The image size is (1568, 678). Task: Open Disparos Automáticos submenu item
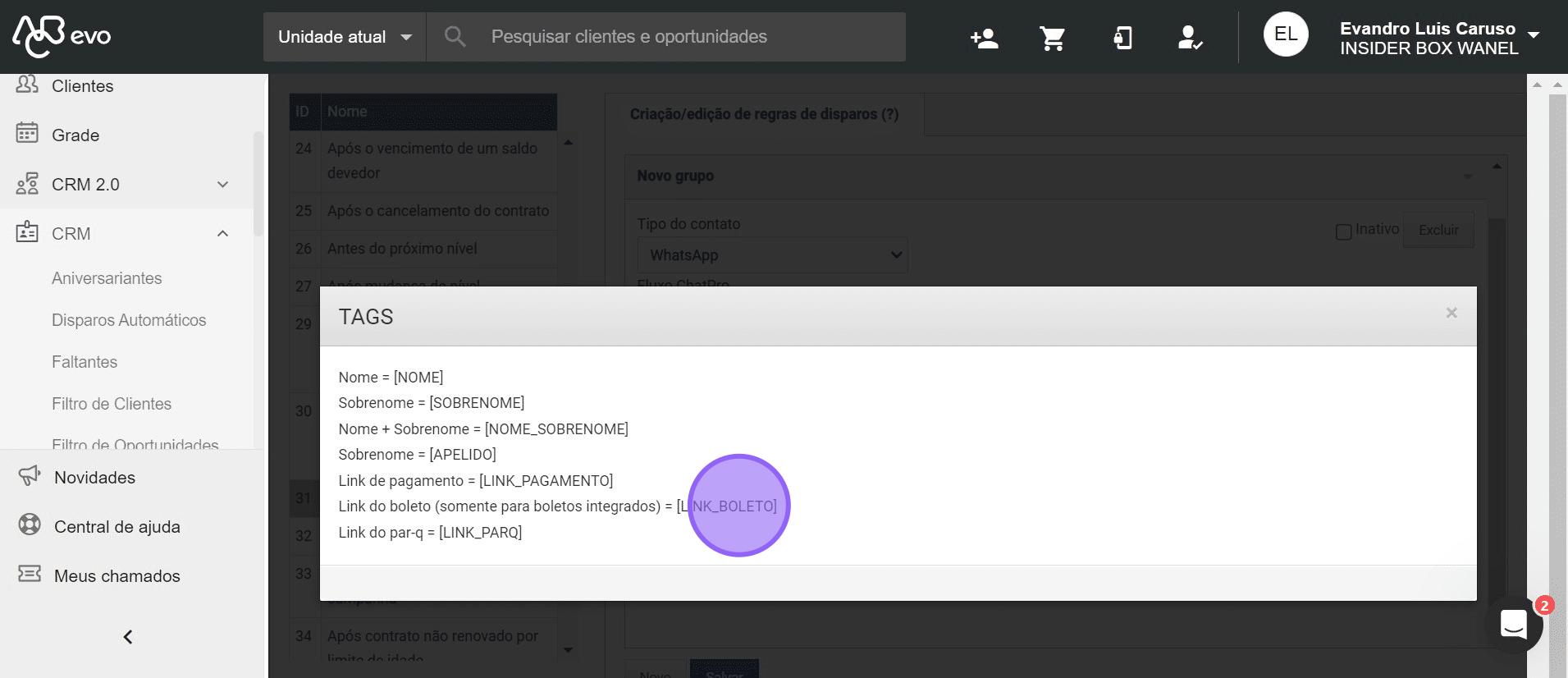(129, 320)
